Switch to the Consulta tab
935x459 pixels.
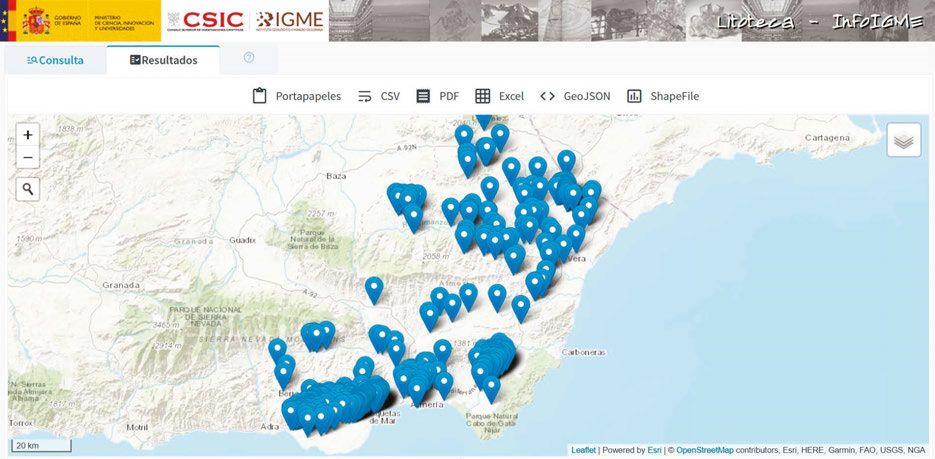point(55,60)
